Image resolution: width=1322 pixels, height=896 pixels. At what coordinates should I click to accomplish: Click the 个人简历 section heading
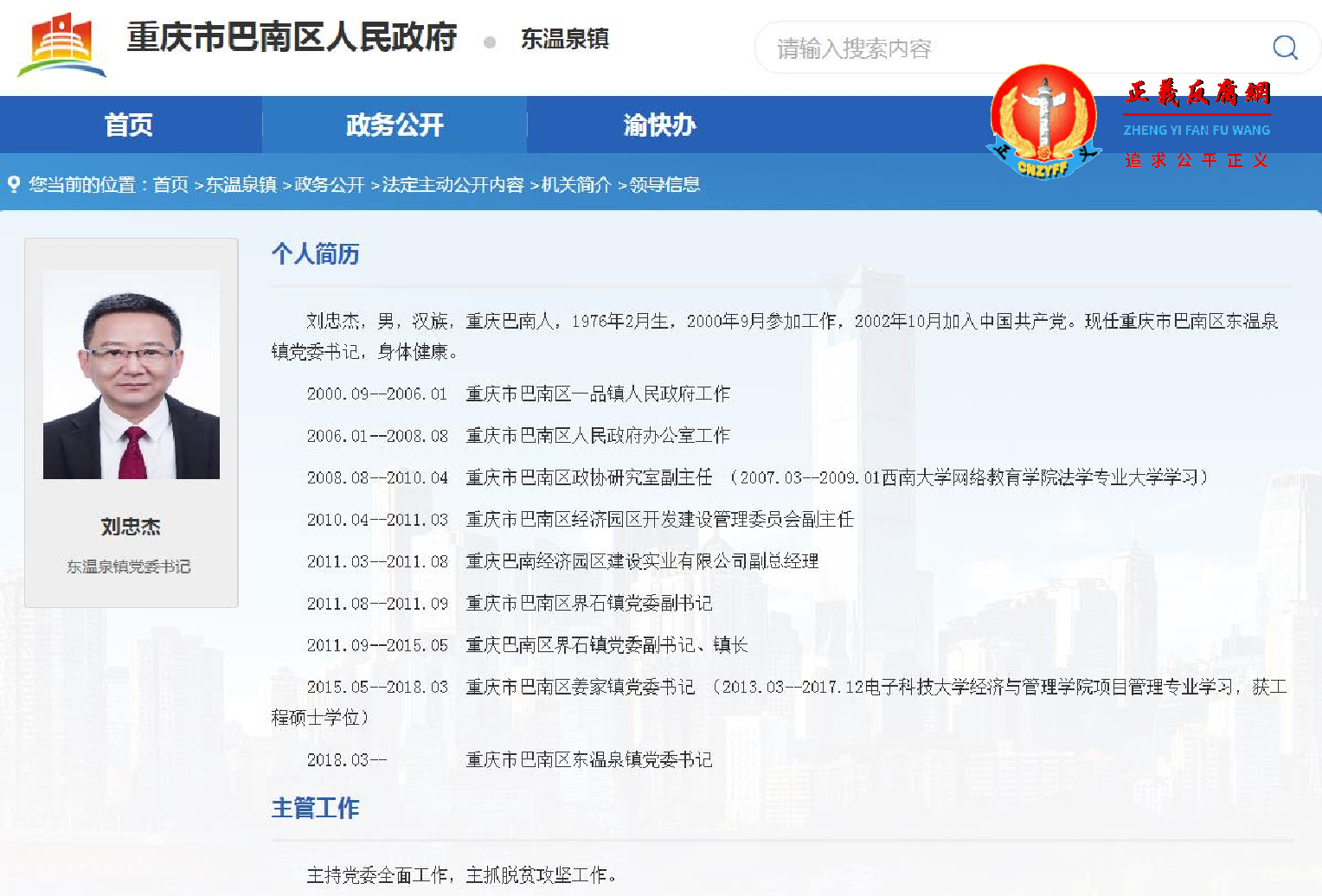(316, 253)
